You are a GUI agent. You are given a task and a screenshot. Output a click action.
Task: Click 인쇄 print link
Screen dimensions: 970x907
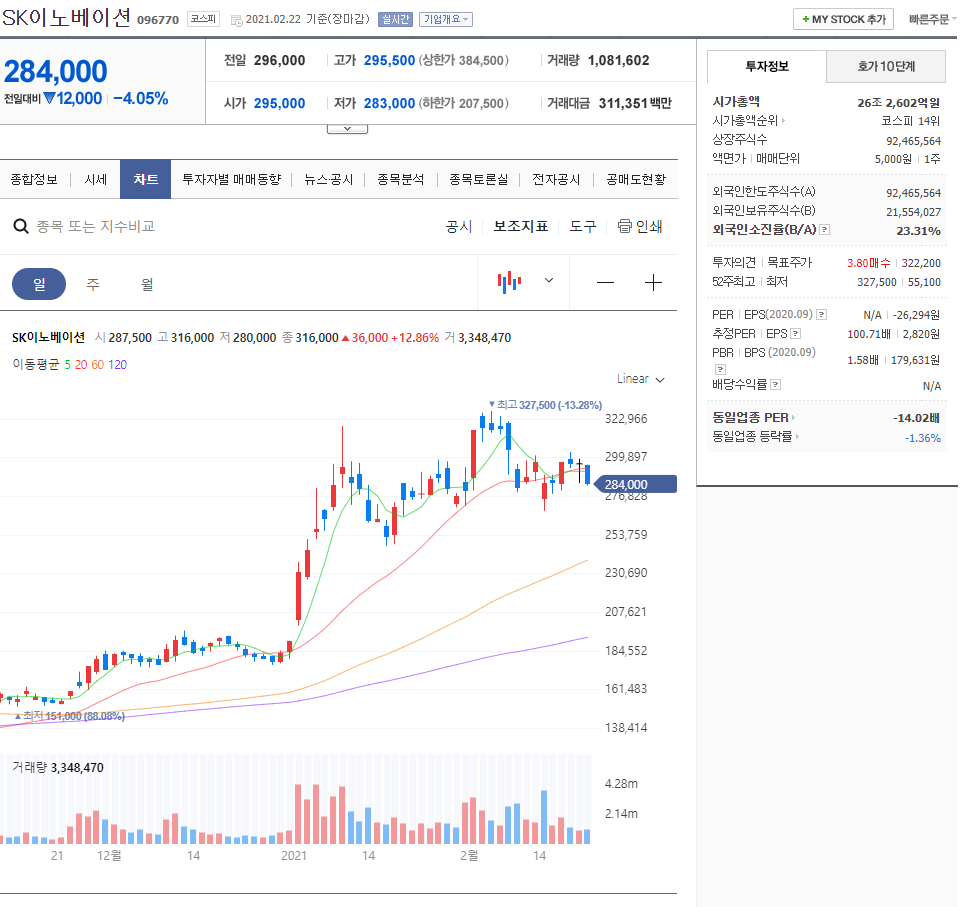pyautogui.click(x=649, y=226)
